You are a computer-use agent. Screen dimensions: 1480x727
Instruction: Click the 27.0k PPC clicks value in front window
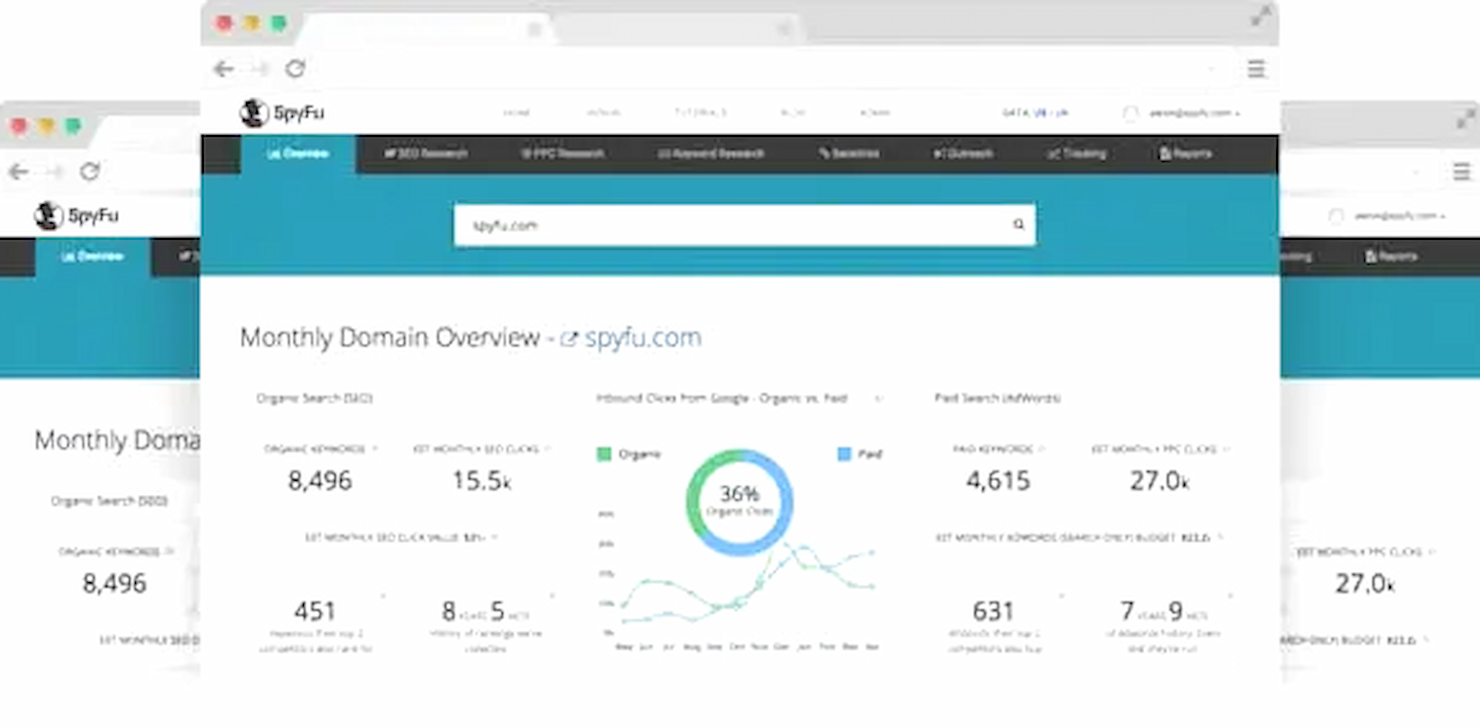pyautogui.click(x=1160, y=481)
